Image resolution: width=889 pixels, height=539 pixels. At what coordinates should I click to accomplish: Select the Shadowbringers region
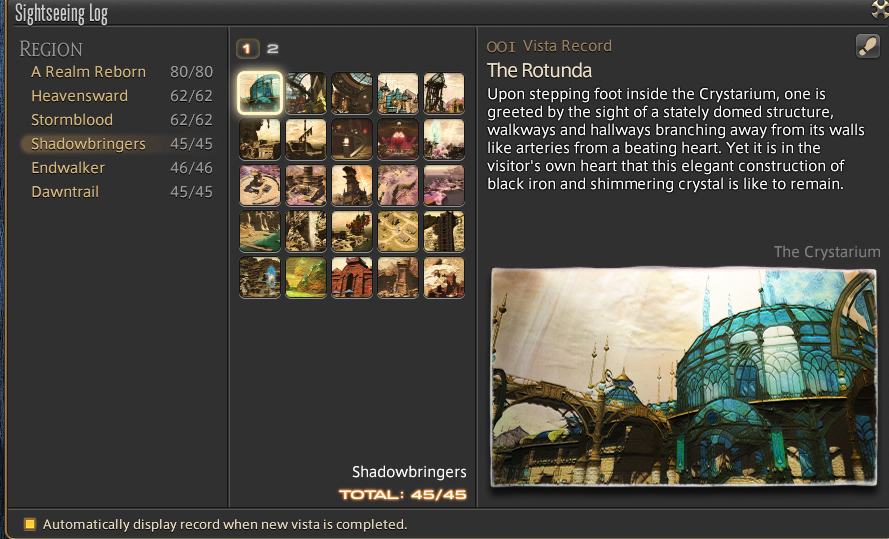pyautogui.click(x=88, y=144)
